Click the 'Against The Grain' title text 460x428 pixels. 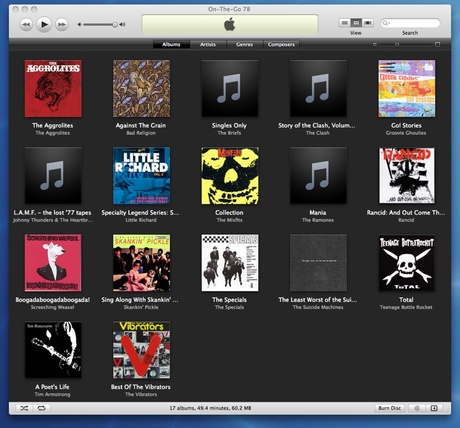tap(141, 125)
